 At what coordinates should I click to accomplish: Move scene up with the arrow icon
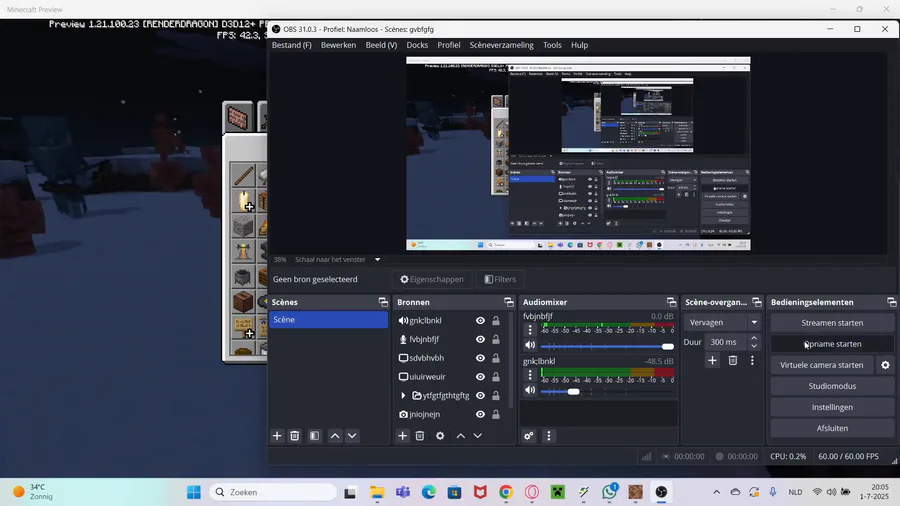[335, 436]
